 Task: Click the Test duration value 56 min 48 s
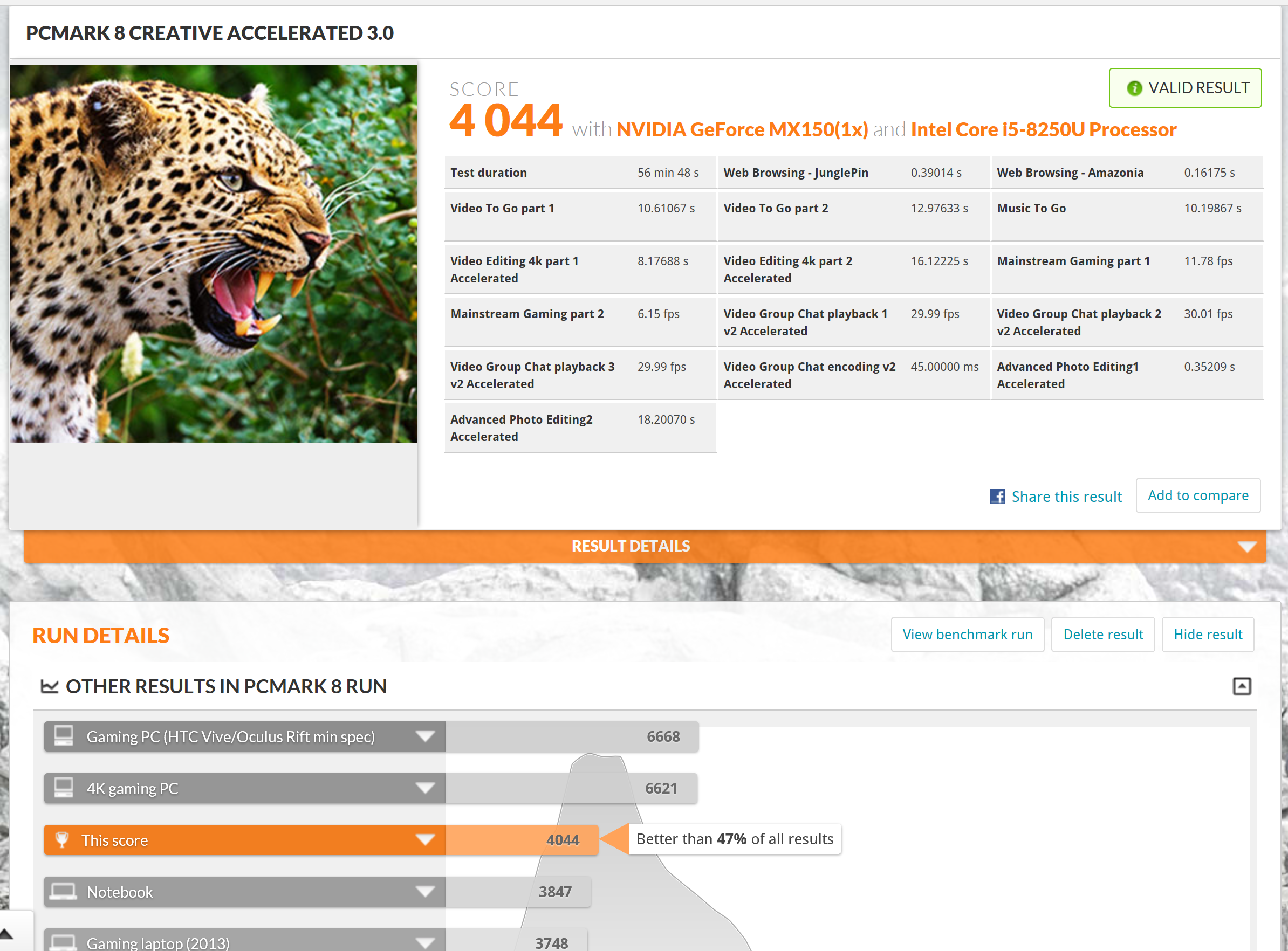[x=668, y=173]
